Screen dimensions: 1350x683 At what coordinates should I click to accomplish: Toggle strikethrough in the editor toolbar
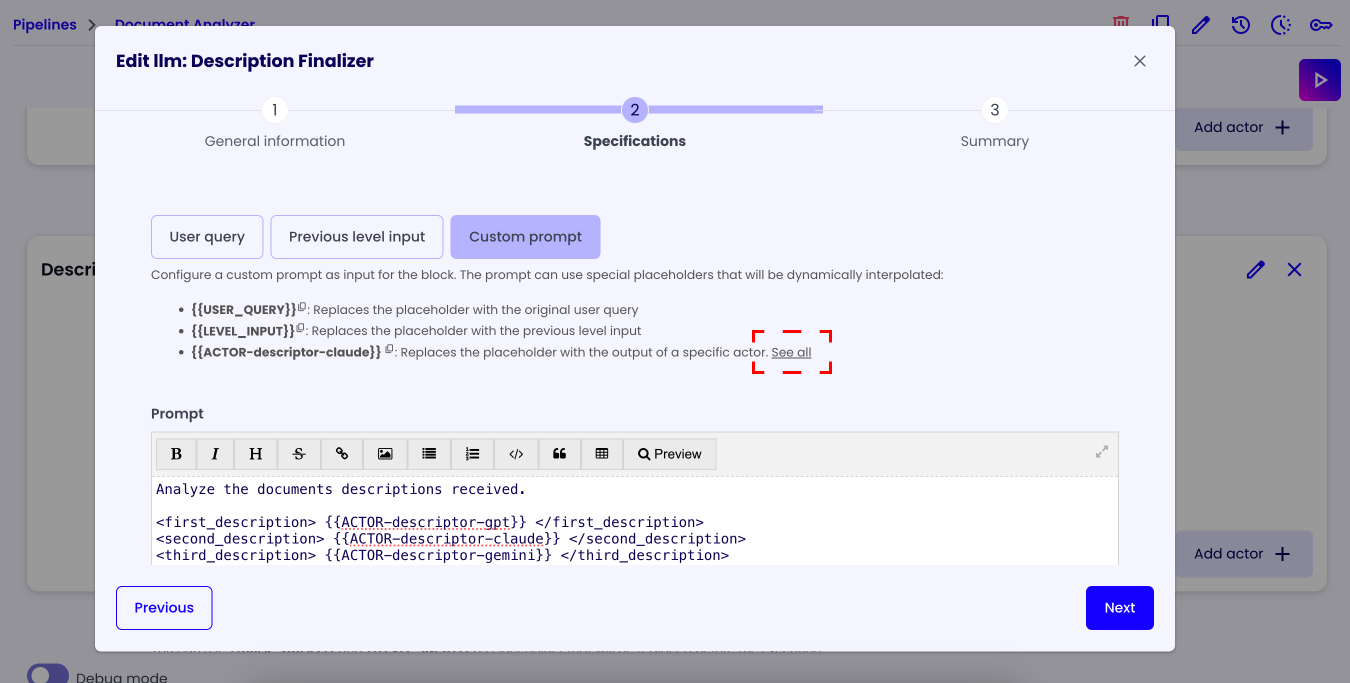(299, 454)
